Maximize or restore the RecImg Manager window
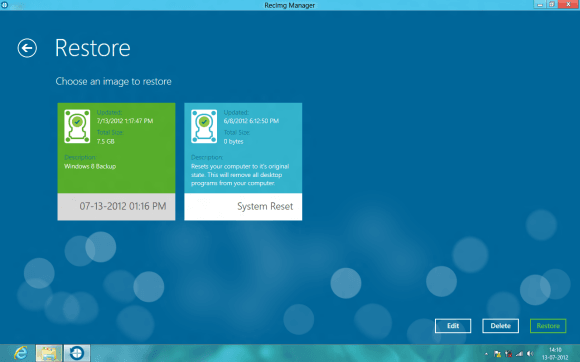The height and width of the screenshot is (362, 580). click(x=551, y=4)
